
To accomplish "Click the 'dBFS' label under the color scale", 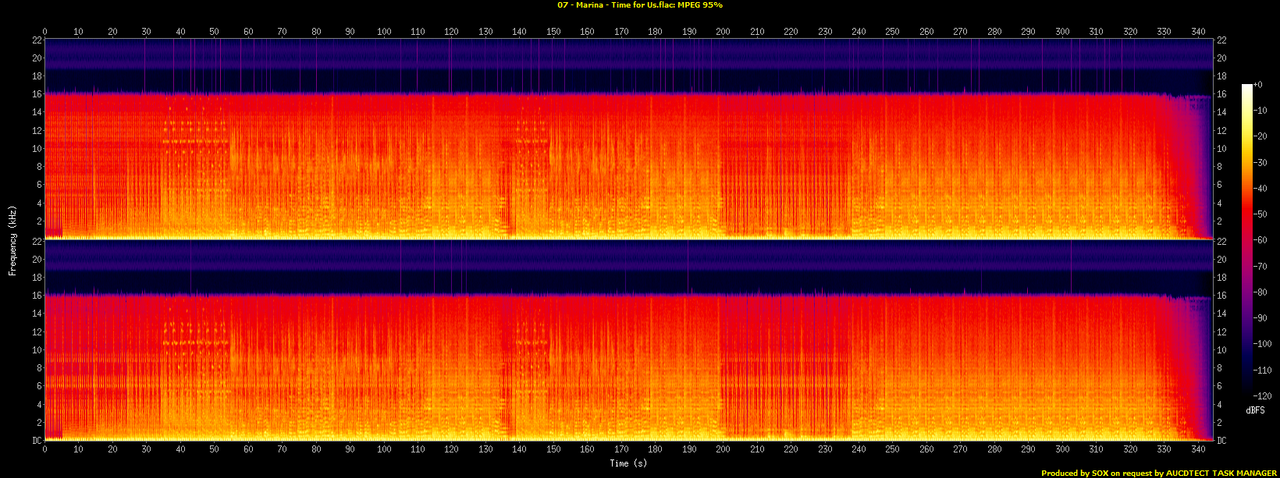I will tap(1256, 411).
